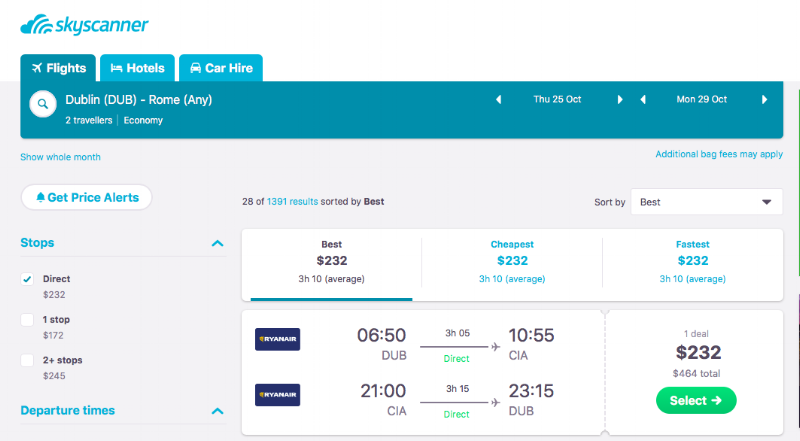The width and height of the screenshot is (800, 441).
Task: Click the Stops heading label
Action: (x=37, y=243)
